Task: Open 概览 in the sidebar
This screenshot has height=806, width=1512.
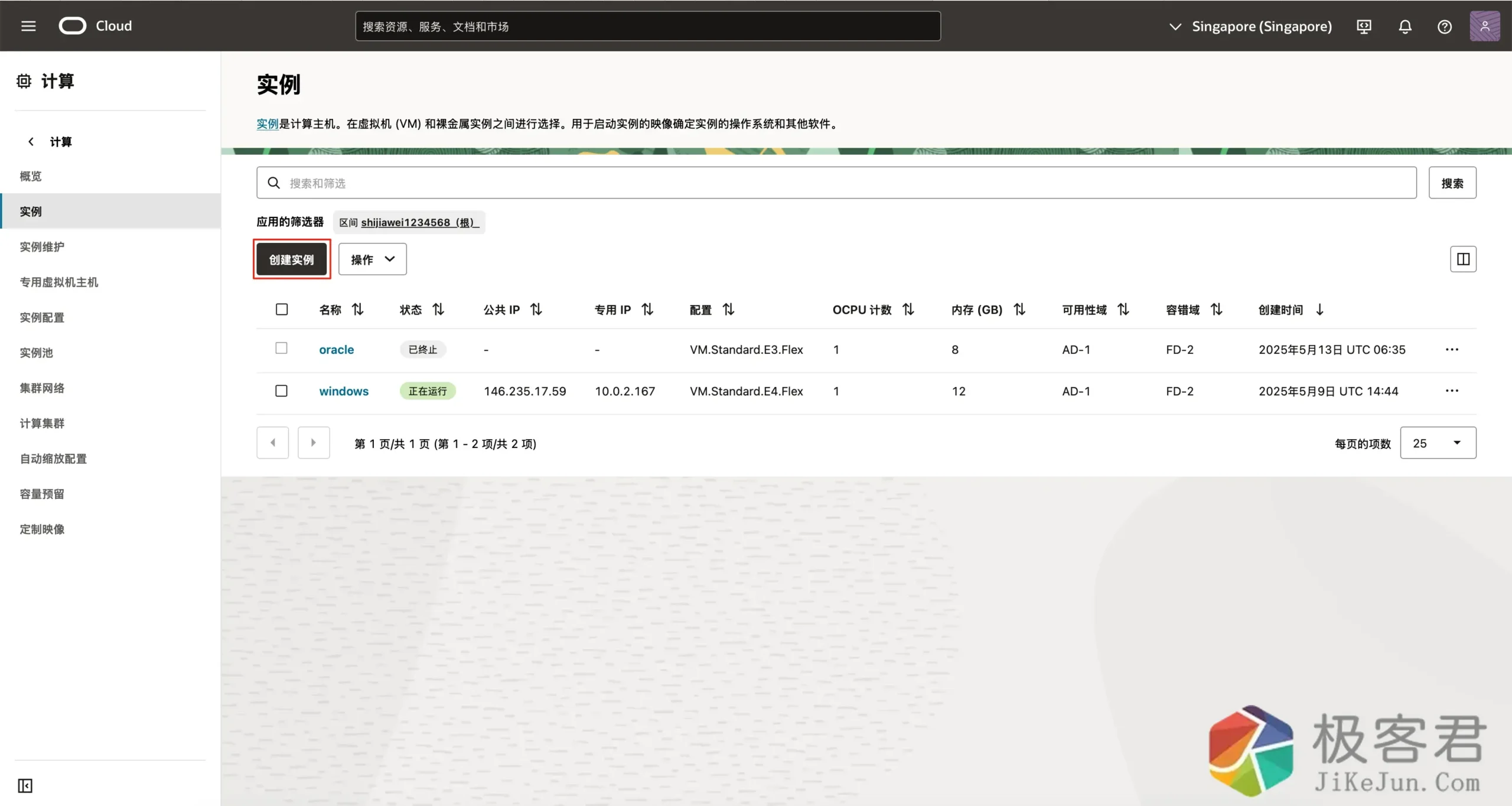Action: 31,176
